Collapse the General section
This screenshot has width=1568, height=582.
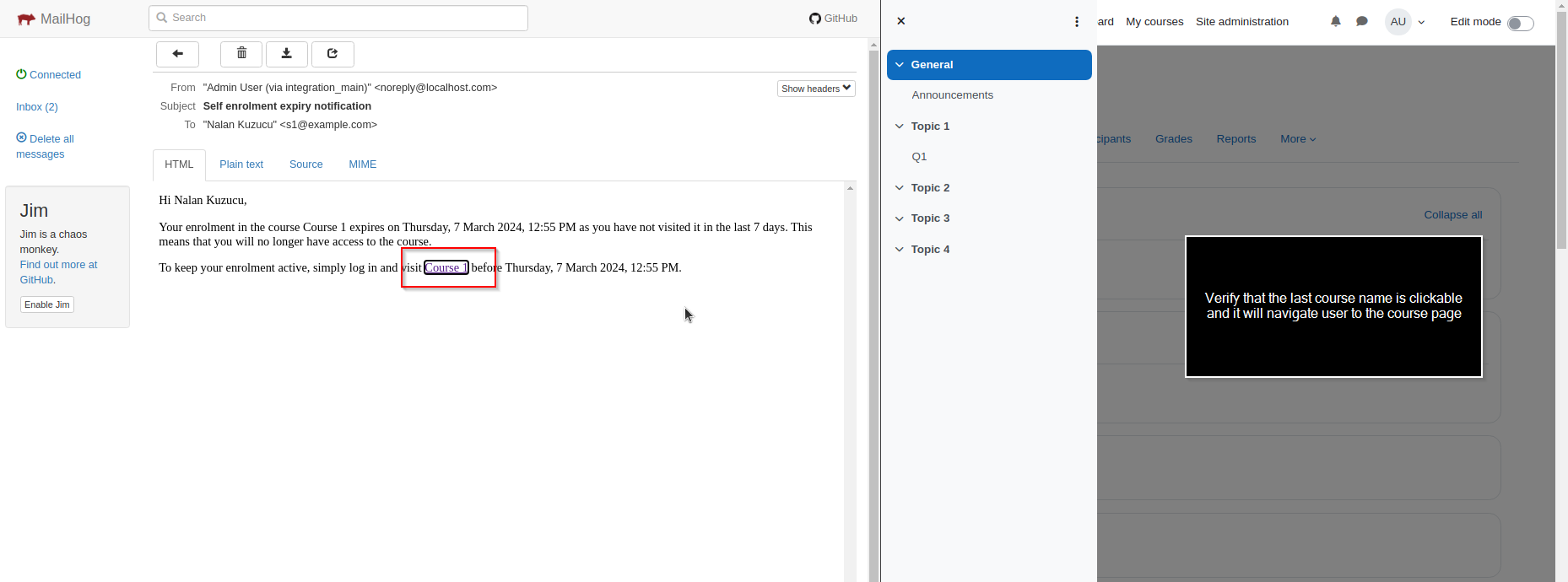coord(900,65)
